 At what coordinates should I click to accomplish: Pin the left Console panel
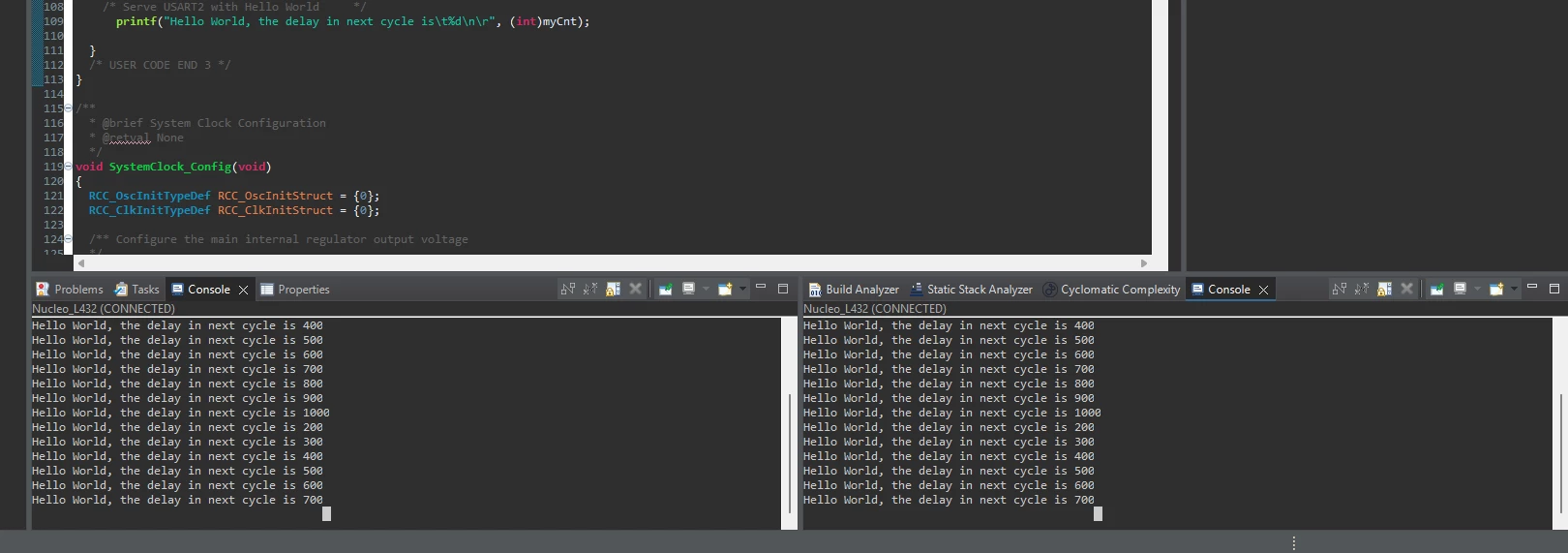point(666,289)
